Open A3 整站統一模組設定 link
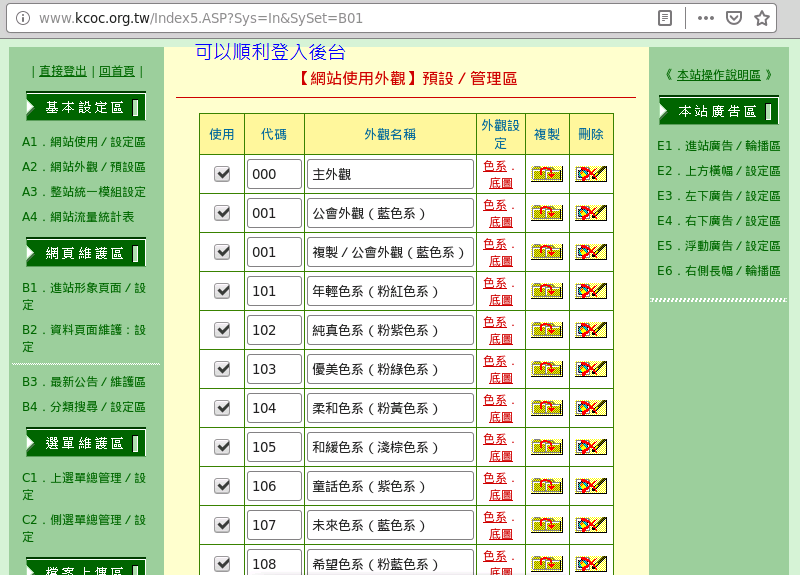Screen dimensions: 800x575 [x=84, y=192]
